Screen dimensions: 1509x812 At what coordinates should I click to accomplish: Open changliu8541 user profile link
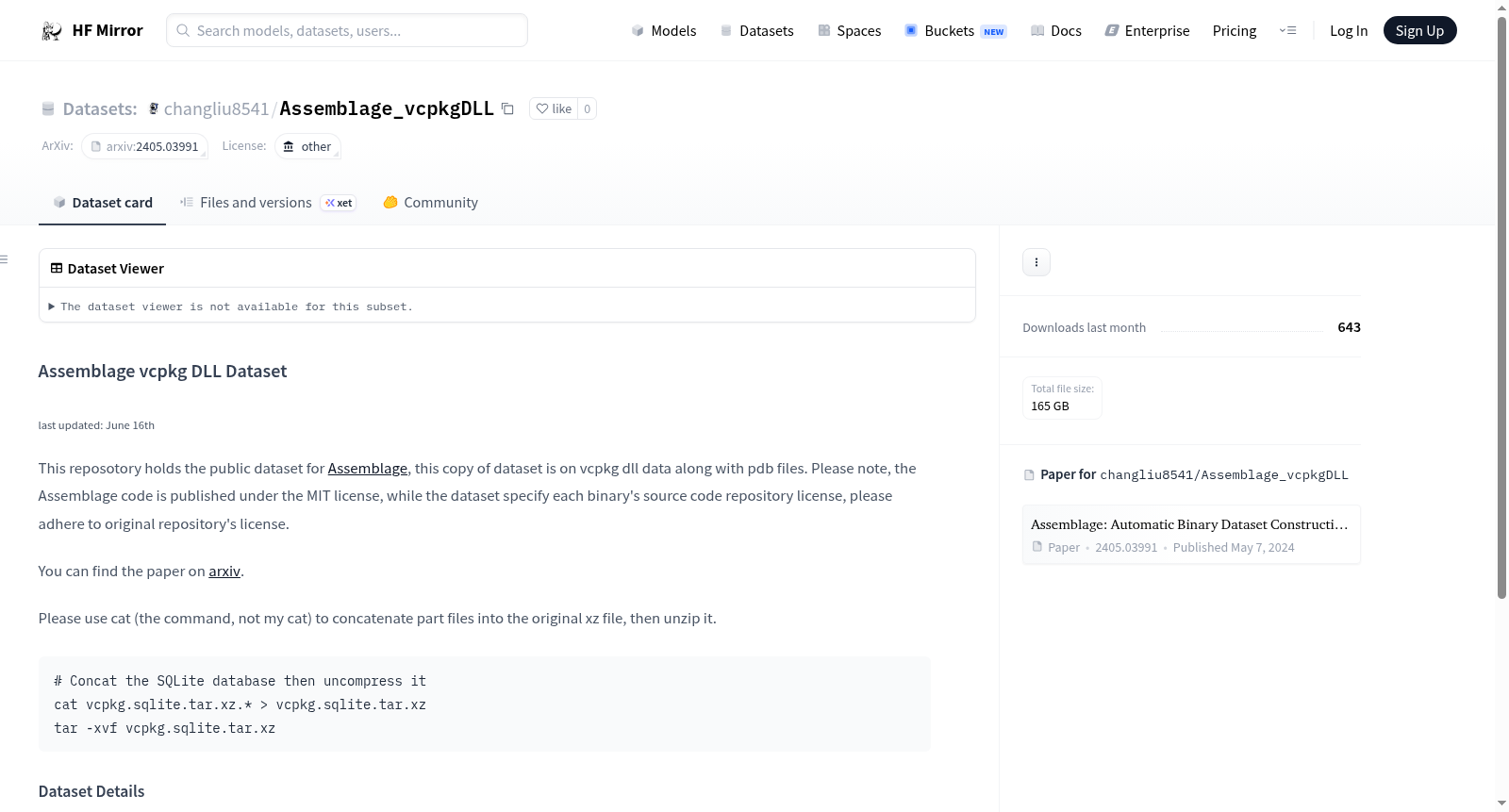click(216, 108)
